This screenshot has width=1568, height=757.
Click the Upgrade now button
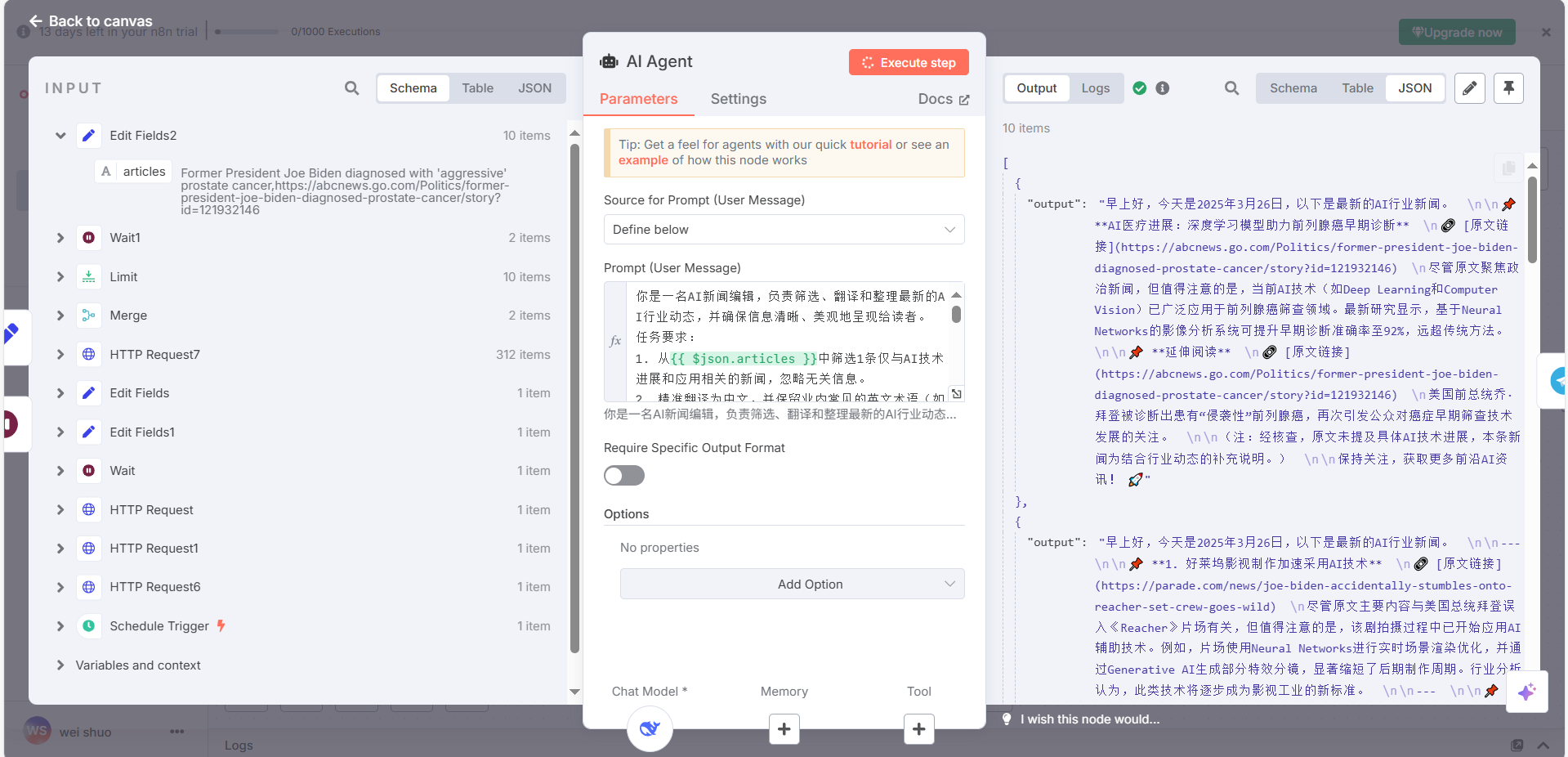(x=1457, y=33)
